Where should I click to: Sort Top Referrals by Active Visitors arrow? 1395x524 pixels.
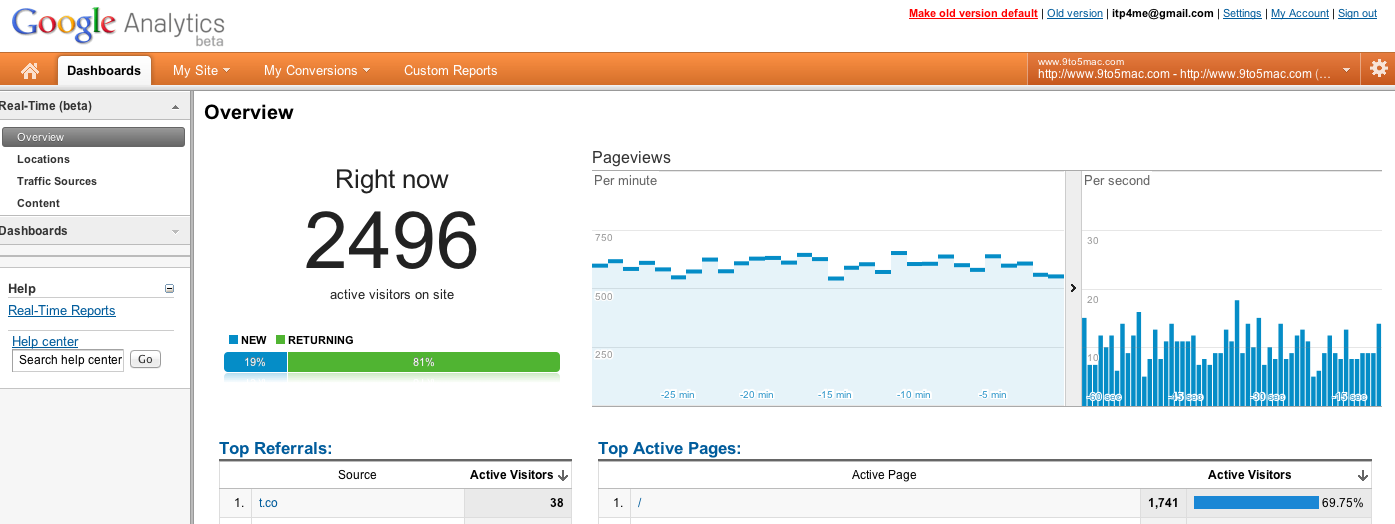coord(563,475)
